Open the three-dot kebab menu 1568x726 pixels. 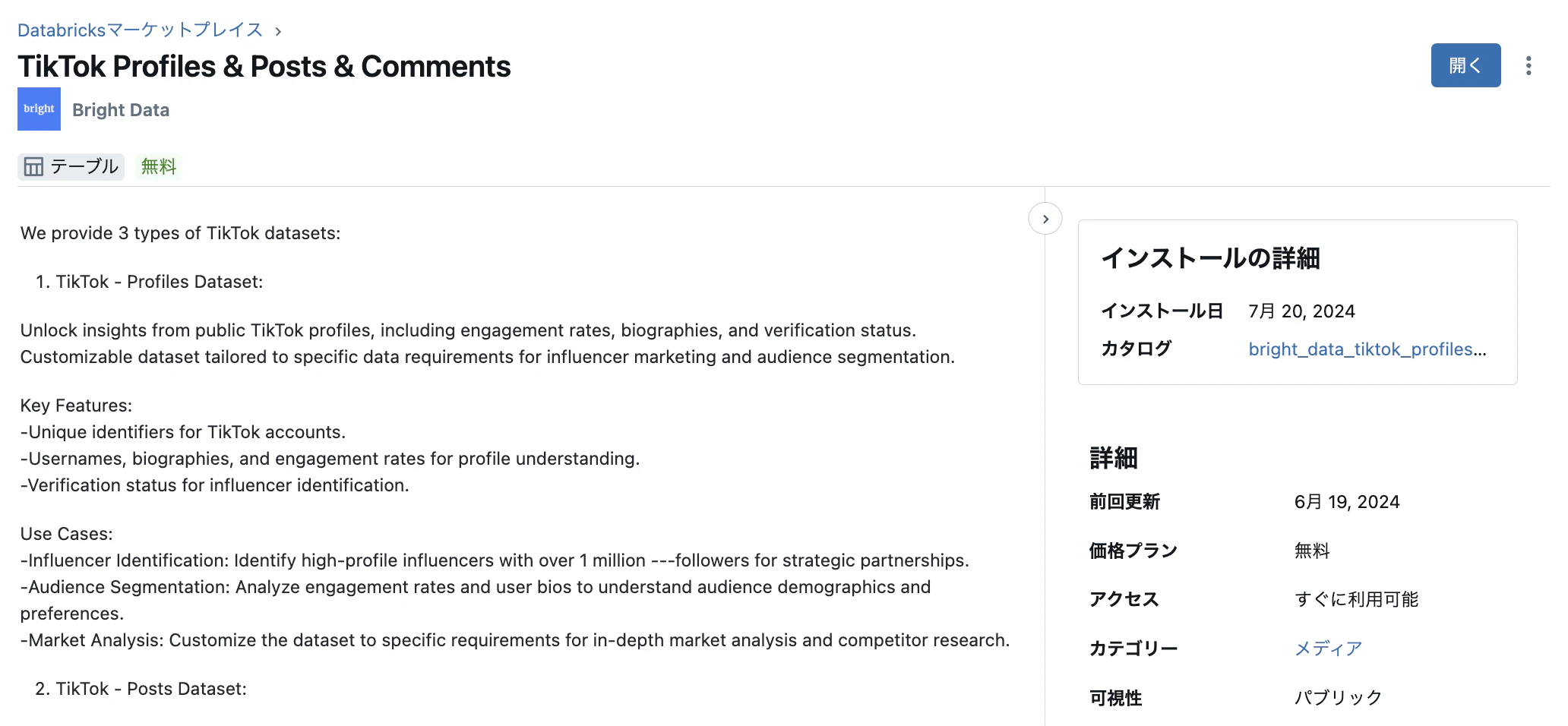[1528, 66]
